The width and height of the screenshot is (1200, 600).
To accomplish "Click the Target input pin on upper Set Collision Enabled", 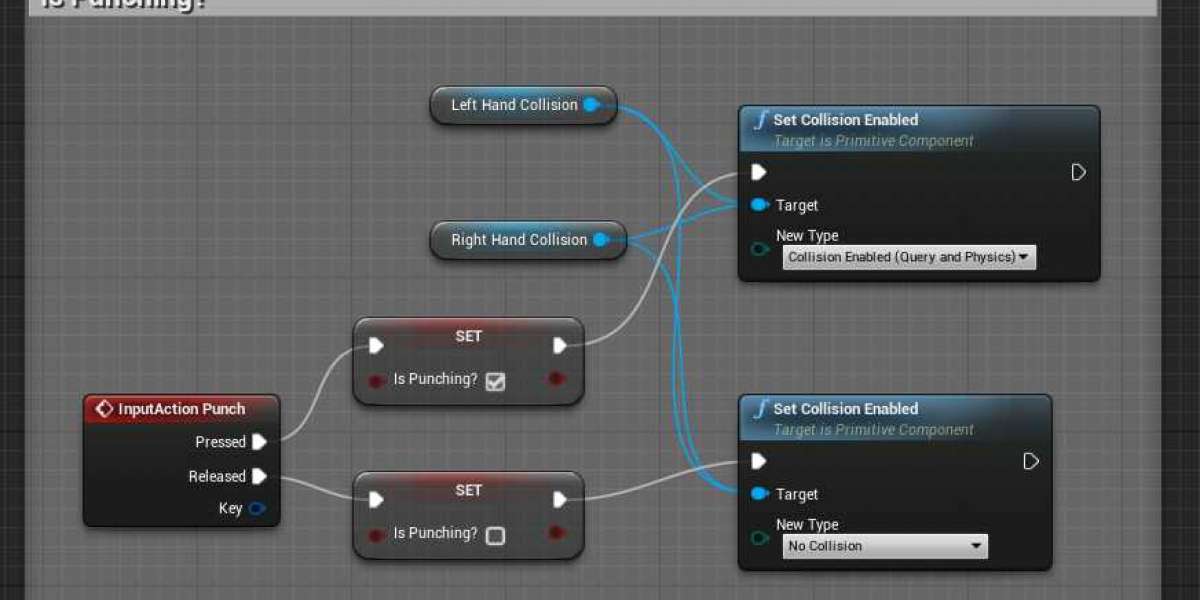I will coord(760,205).
